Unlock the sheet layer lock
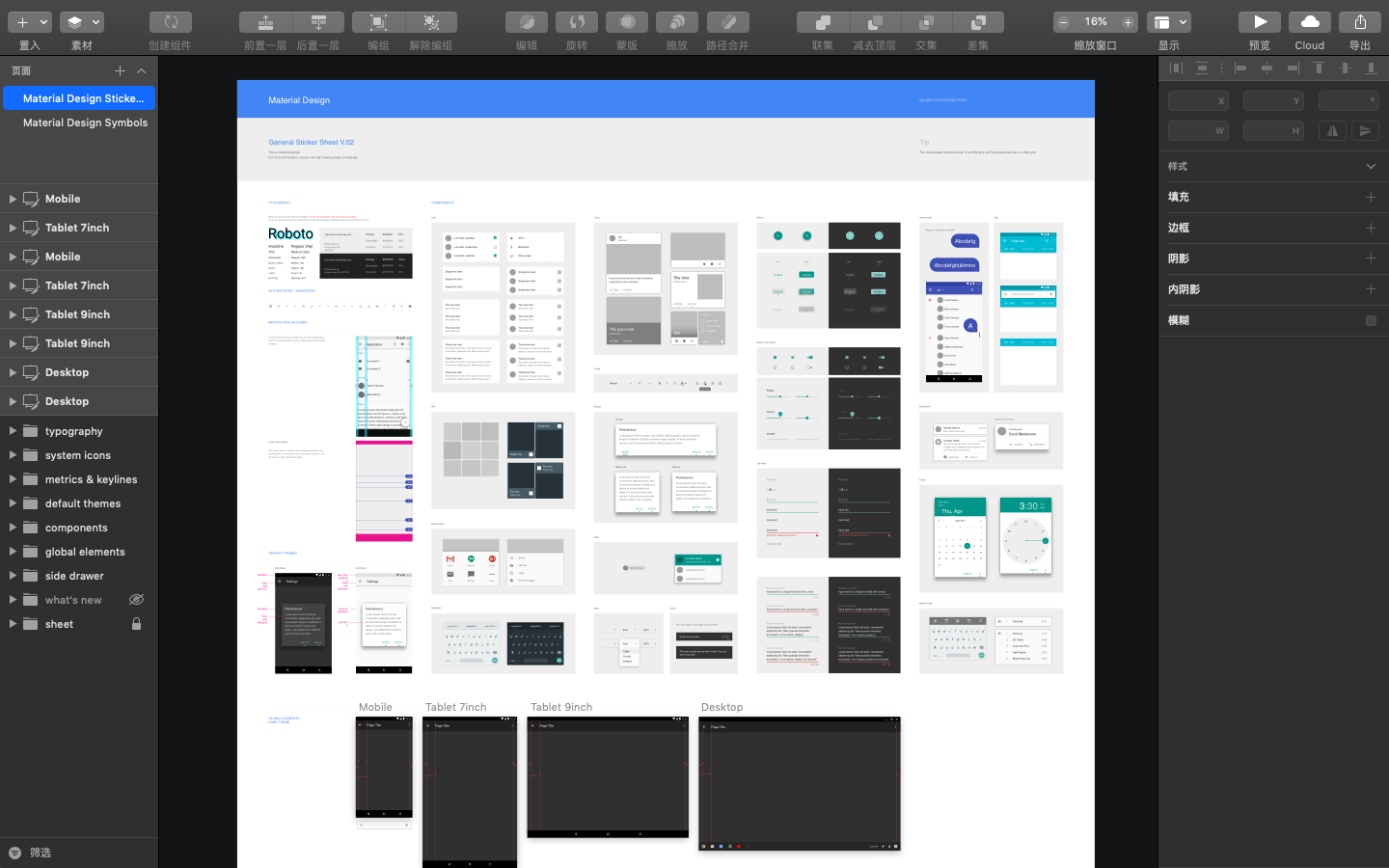1389x868 pixels. [x=136, y=624]
